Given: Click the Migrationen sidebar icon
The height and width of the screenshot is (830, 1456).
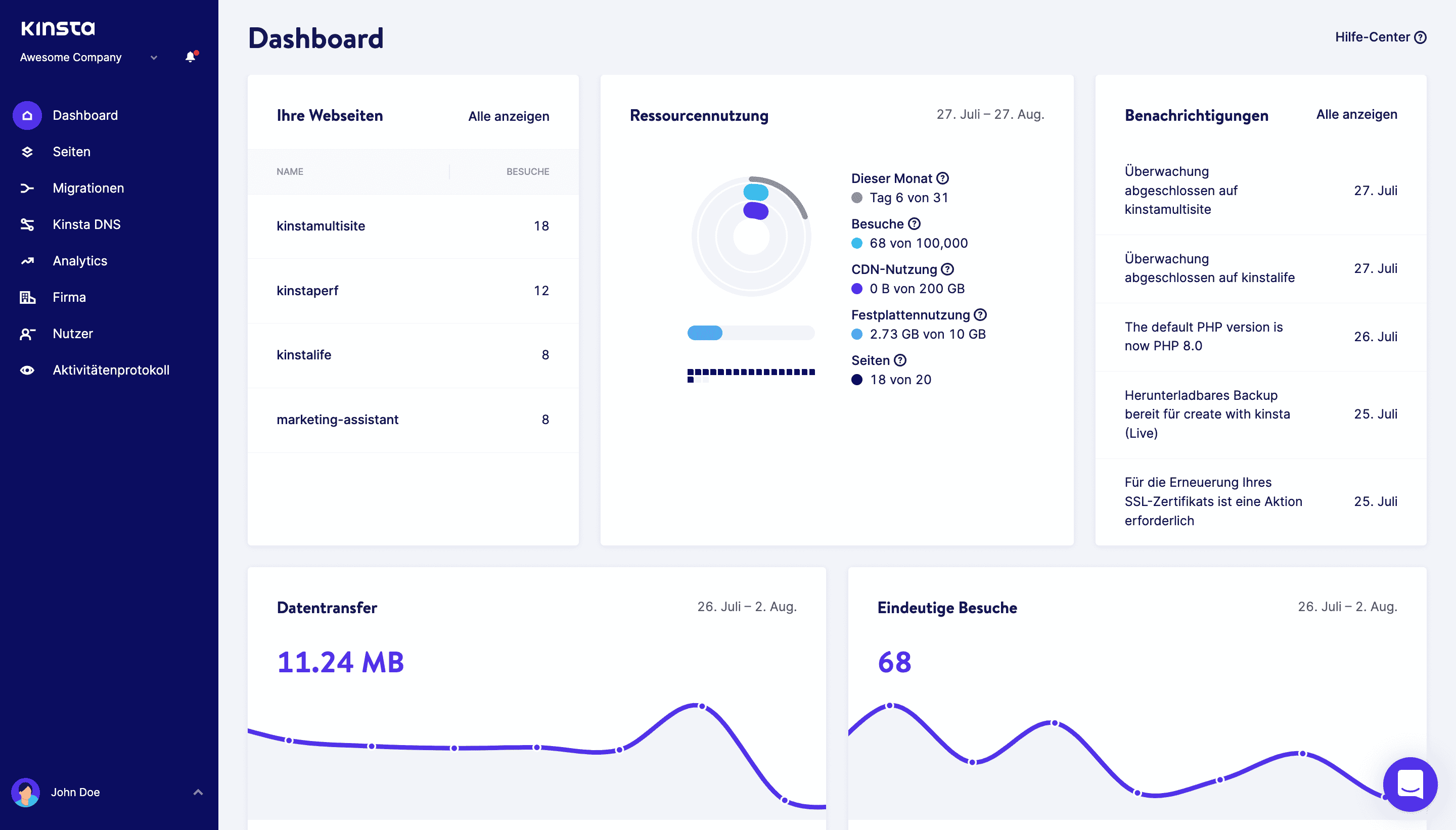Looking at the screenshot, I should pos(27,188).
